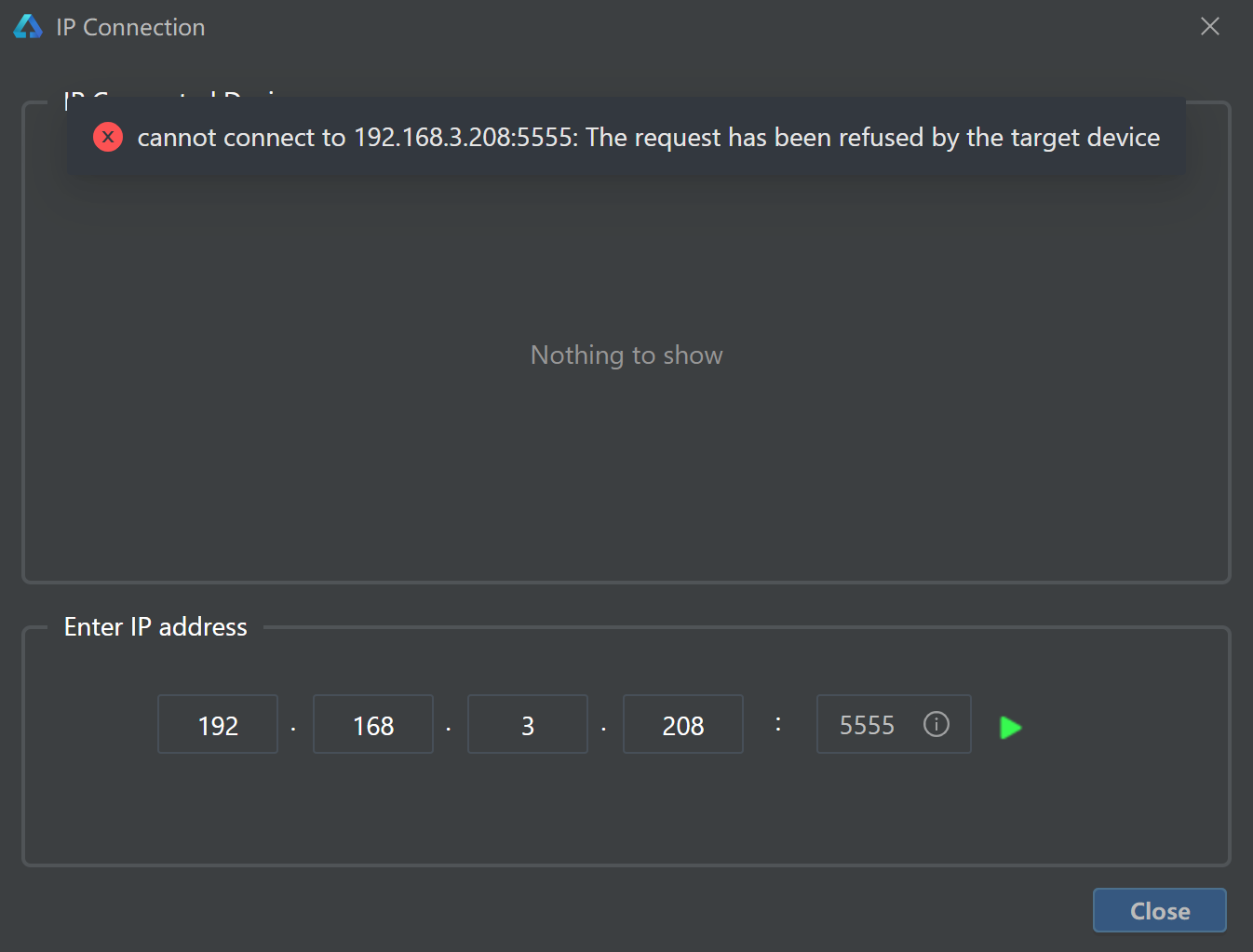Select the first octet field showing 192
Screen dimensions: 1253x952
(x=218, y=724)
